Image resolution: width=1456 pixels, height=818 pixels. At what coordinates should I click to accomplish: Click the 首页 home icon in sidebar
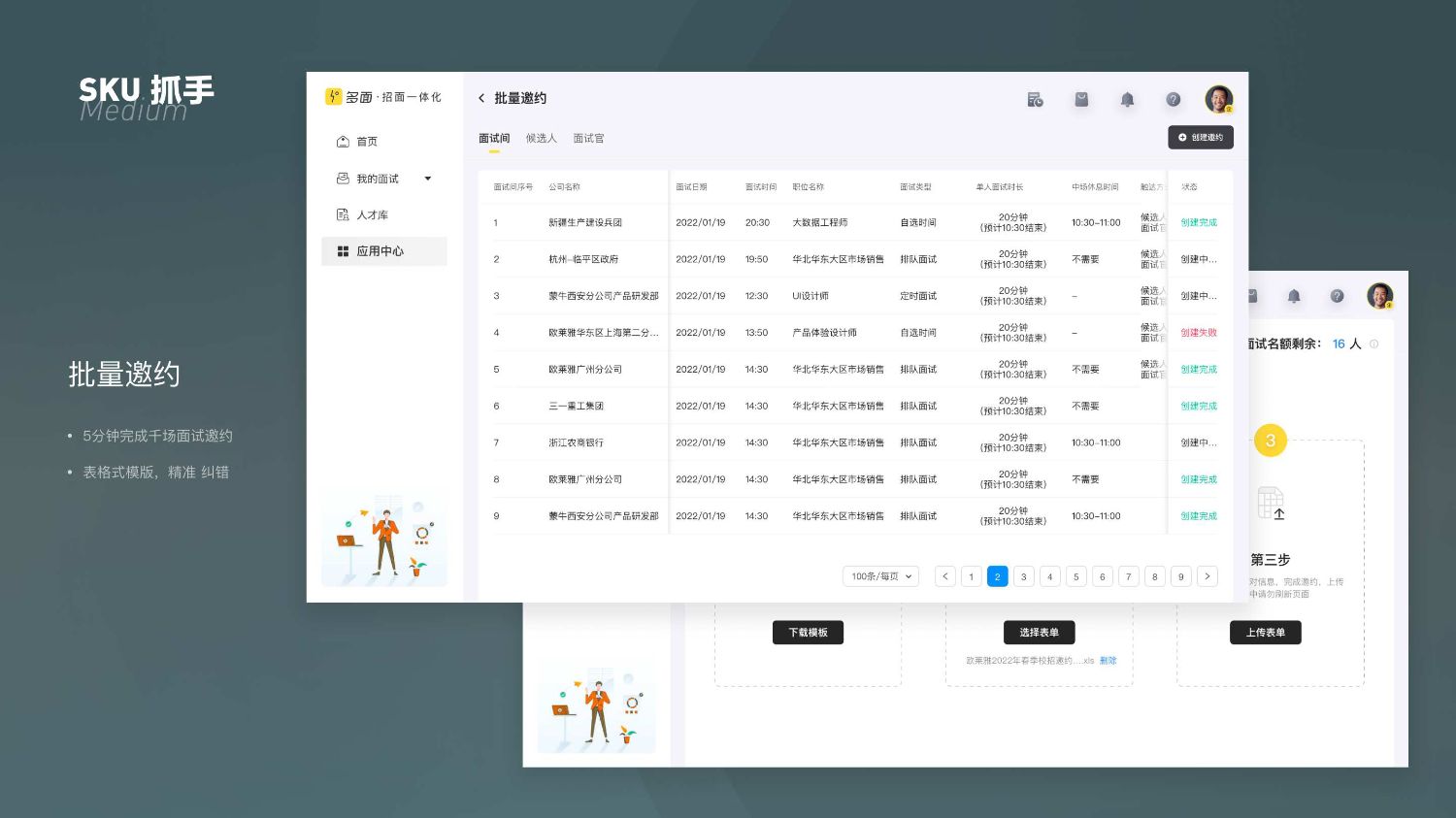[x=343, y=142]
